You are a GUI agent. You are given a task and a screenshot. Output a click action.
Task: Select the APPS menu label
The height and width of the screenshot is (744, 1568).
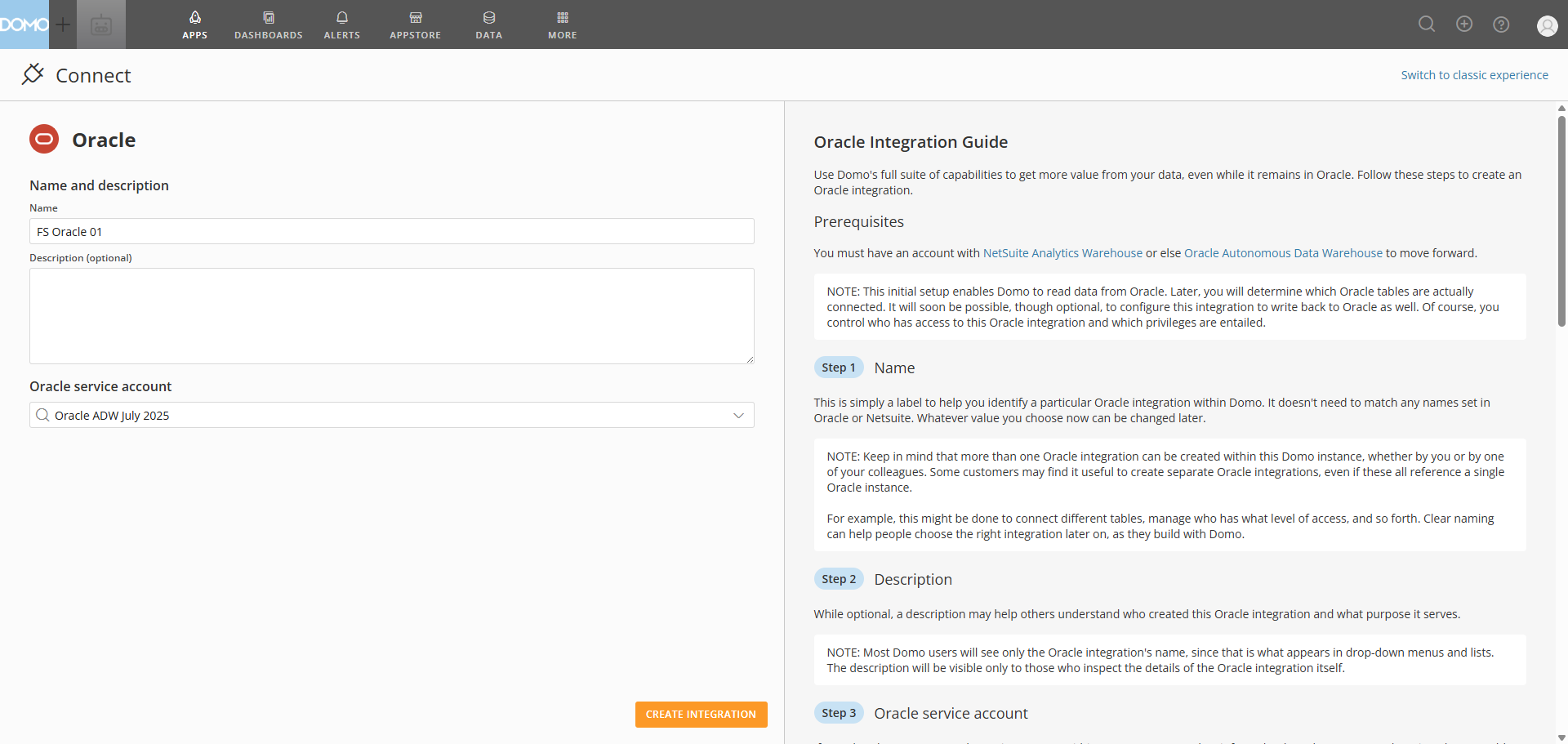(195, 35)
